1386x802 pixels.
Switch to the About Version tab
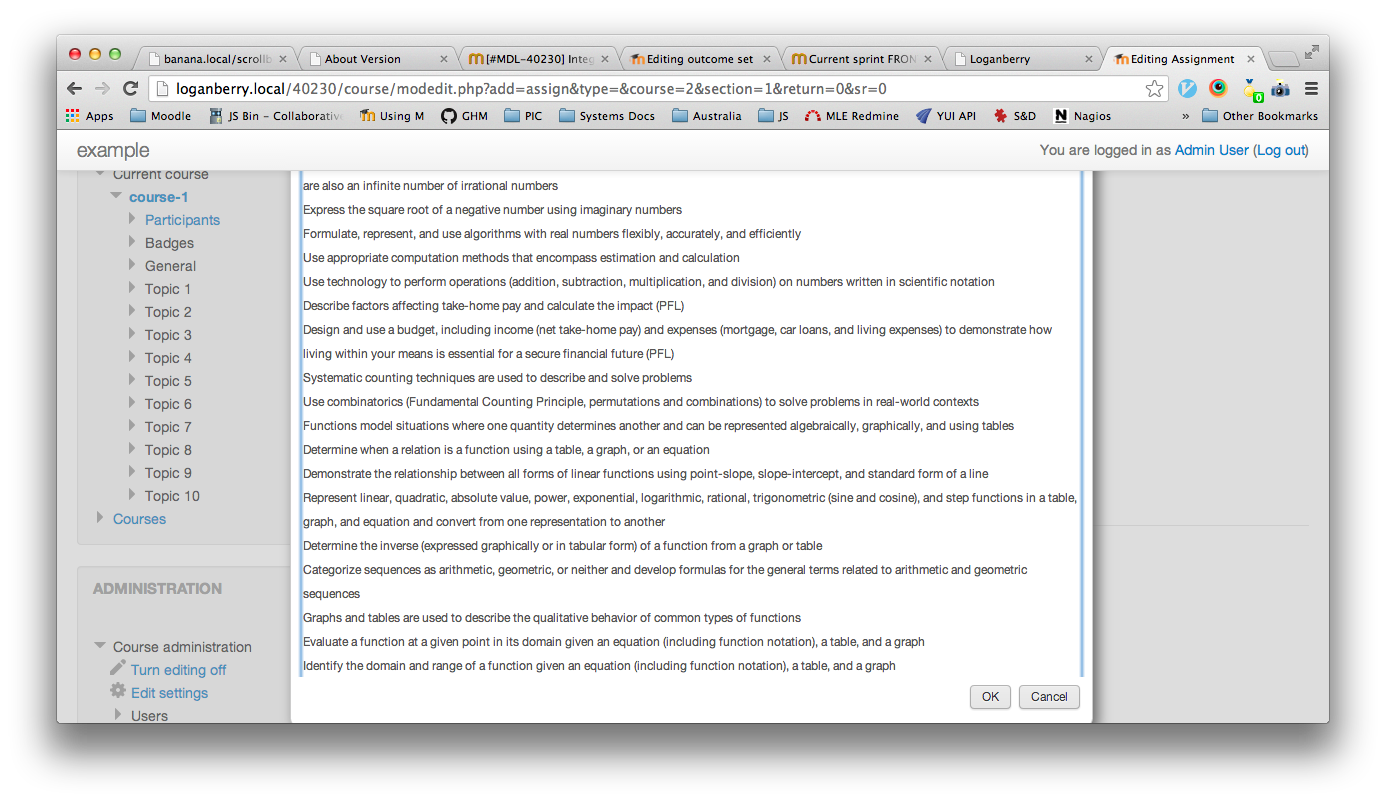click(x=376, y=59)
